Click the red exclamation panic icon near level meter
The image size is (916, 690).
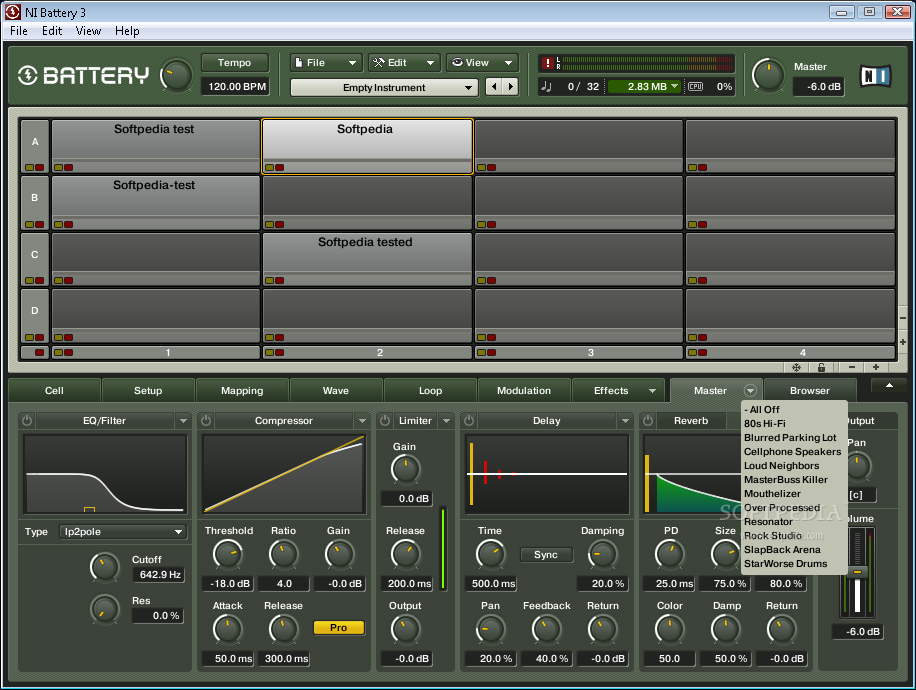pos(547,63)
